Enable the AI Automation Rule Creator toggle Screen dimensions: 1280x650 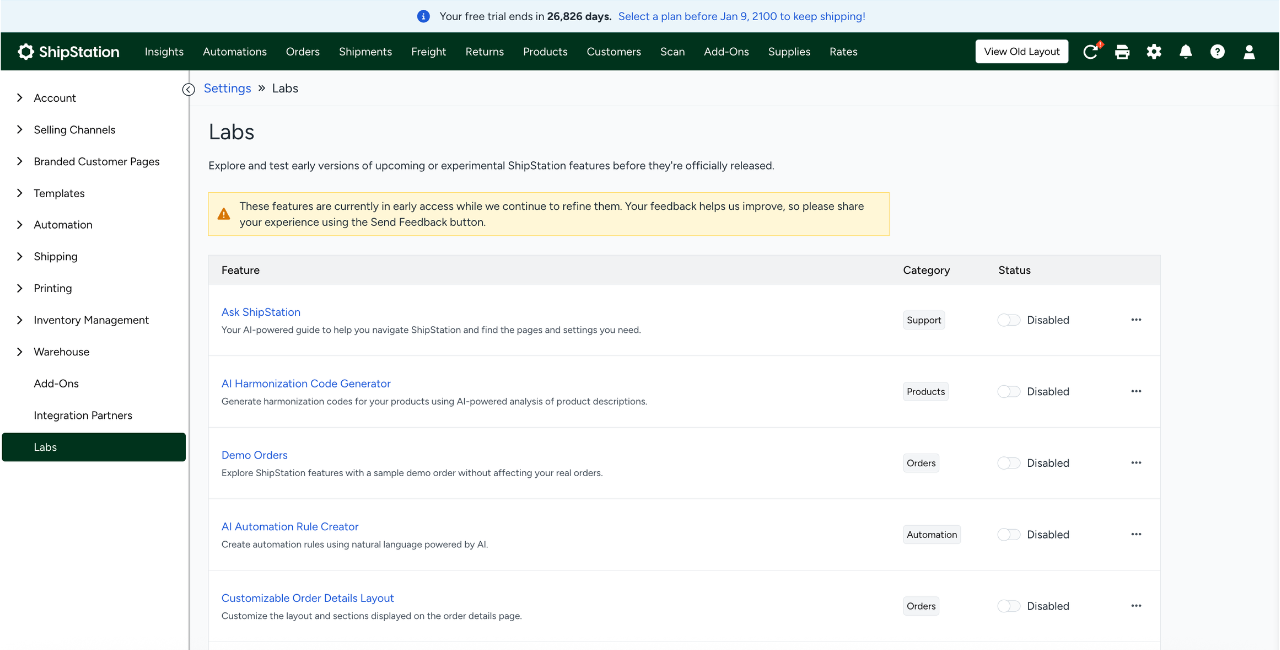[1009, 534]
